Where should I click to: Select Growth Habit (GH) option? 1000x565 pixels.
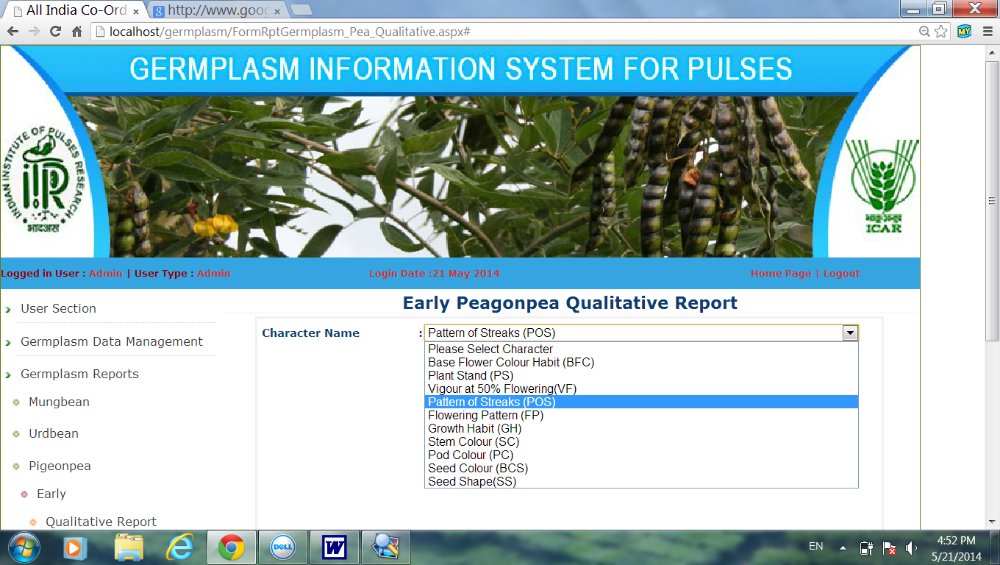click(641, 429)
